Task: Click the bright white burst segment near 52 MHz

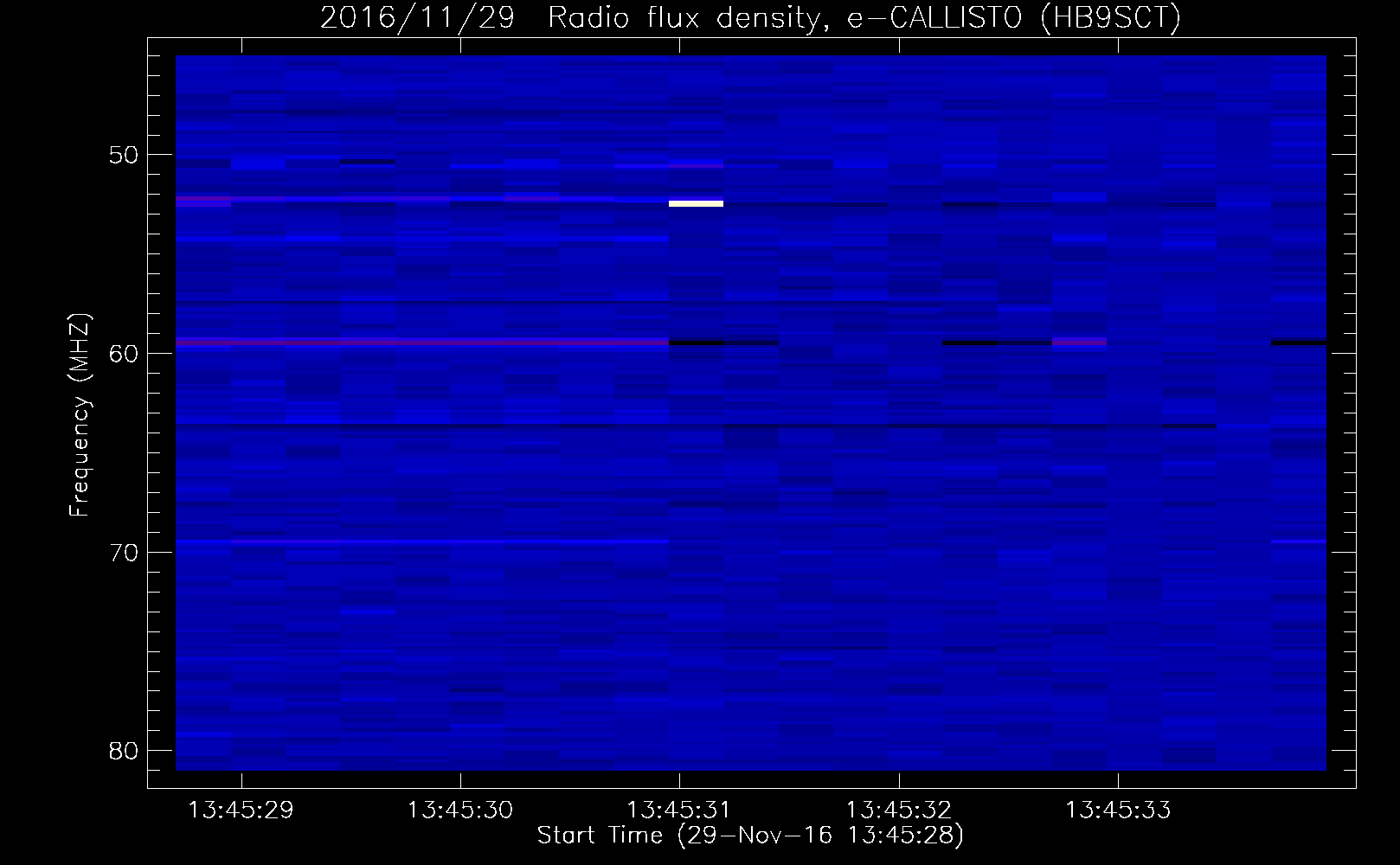Action: coord(696,203)
